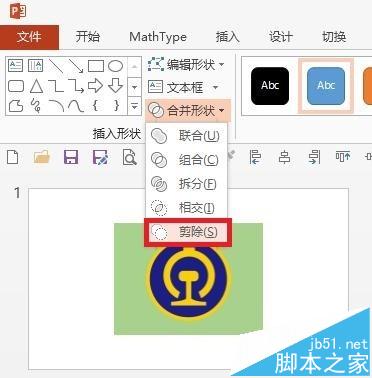
Task: Pick the arrow line shape
Action: click(76, 66)
